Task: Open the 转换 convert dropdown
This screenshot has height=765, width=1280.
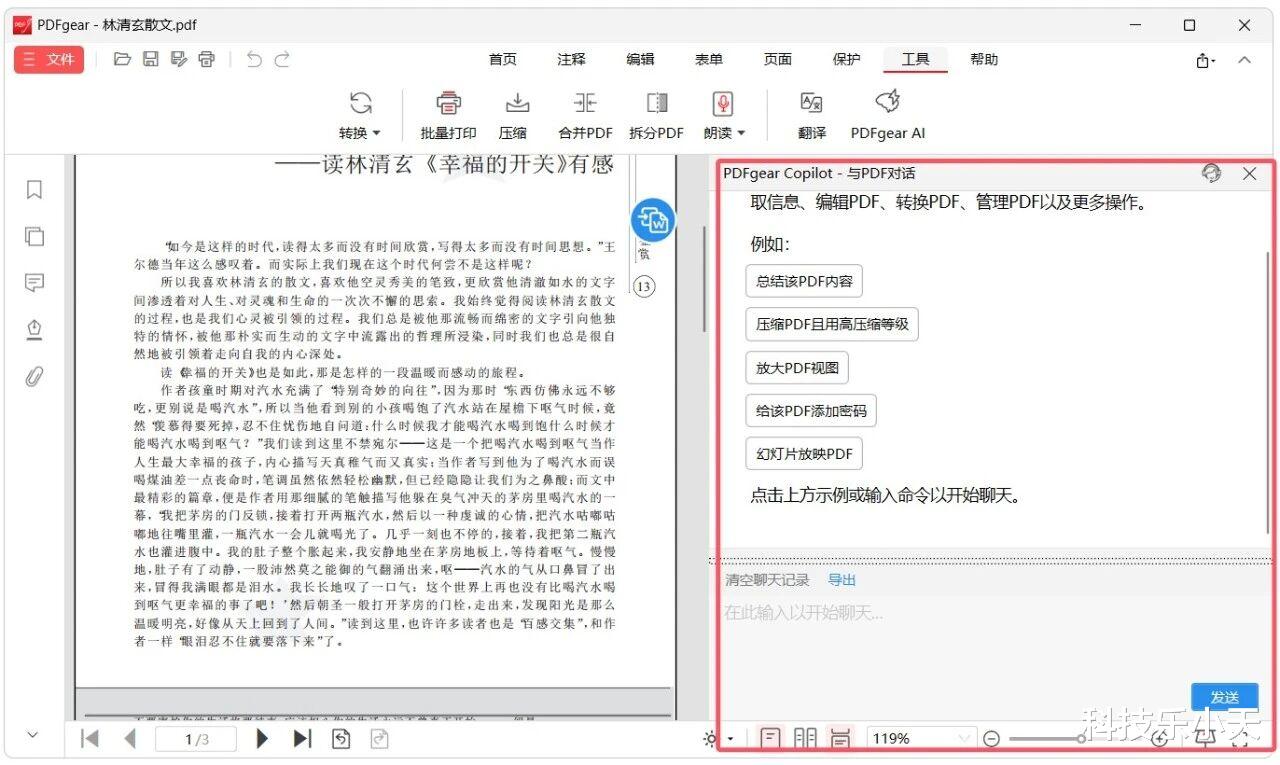Action: [360, 115]
